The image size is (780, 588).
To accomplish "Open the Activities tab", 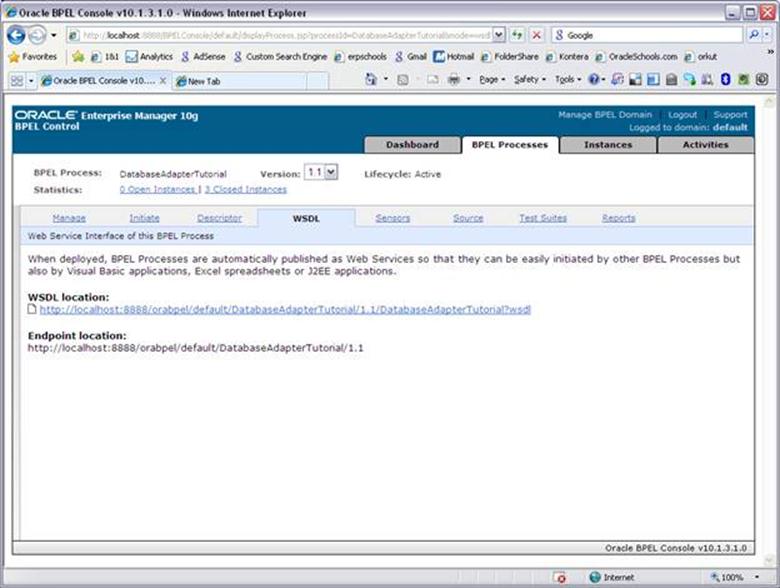I will 705,145.
